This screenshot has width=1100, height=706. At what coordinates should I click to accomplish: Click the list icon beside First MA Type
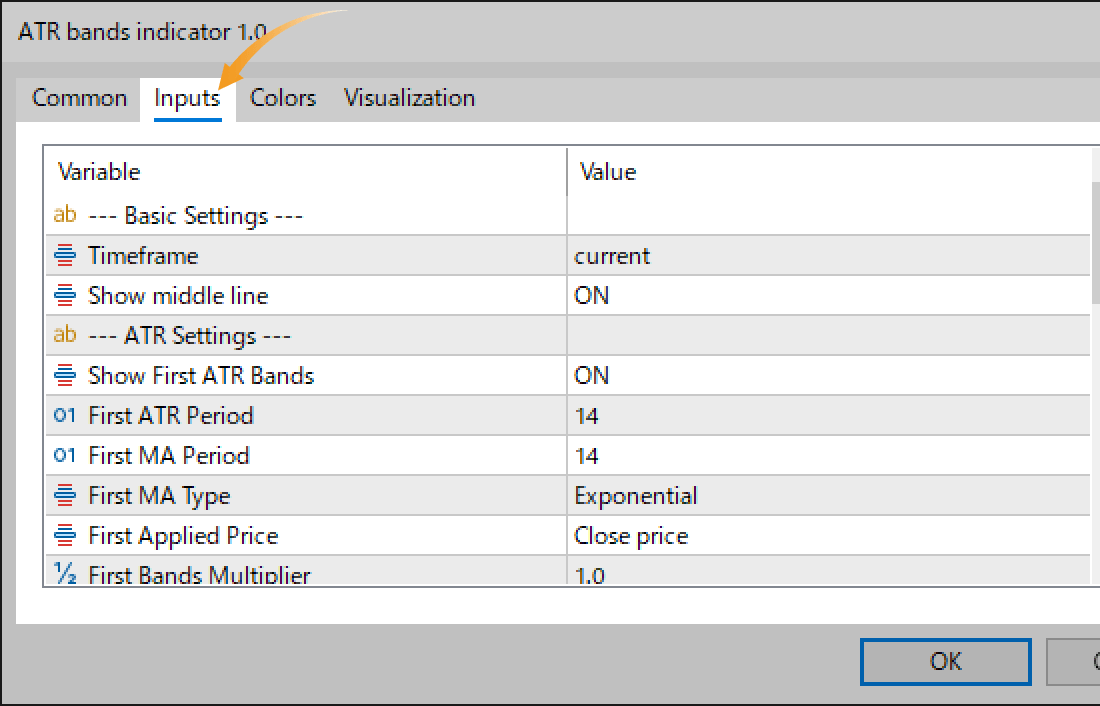tap(63, 495)
